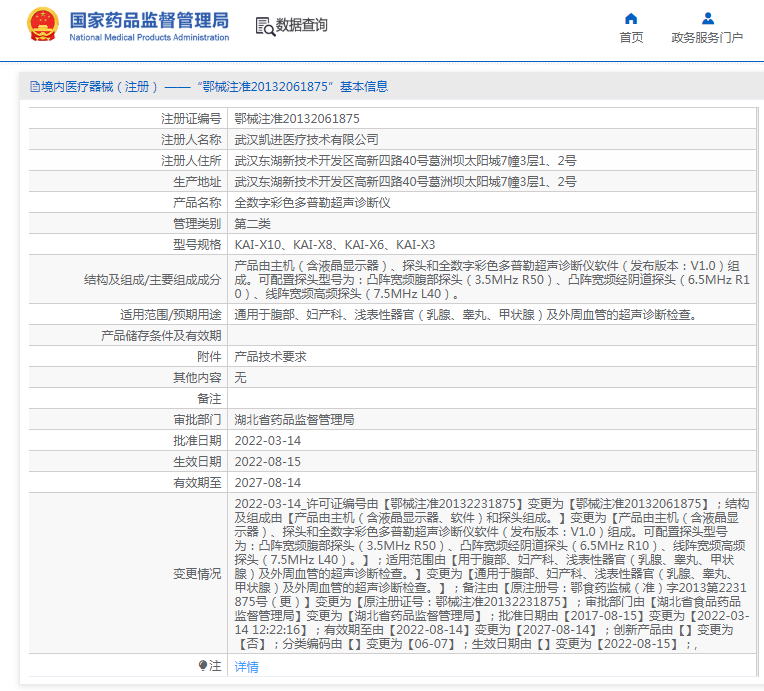Click the 注册人名称 row label

click(x=191, y=139)
